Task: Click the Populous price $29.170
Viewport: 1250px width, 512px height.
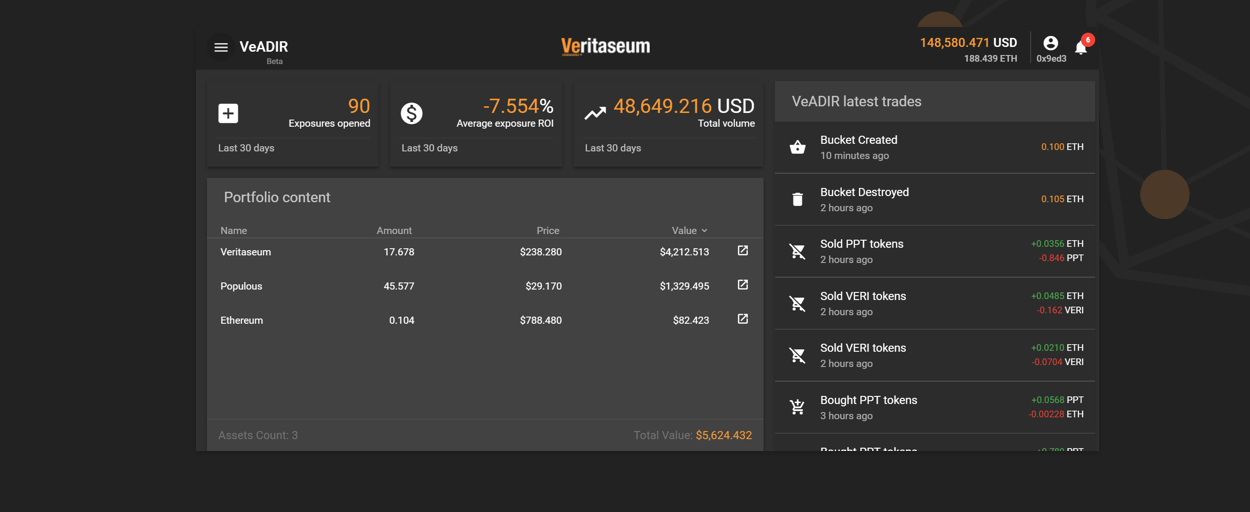Action: [x=544, y=286]
